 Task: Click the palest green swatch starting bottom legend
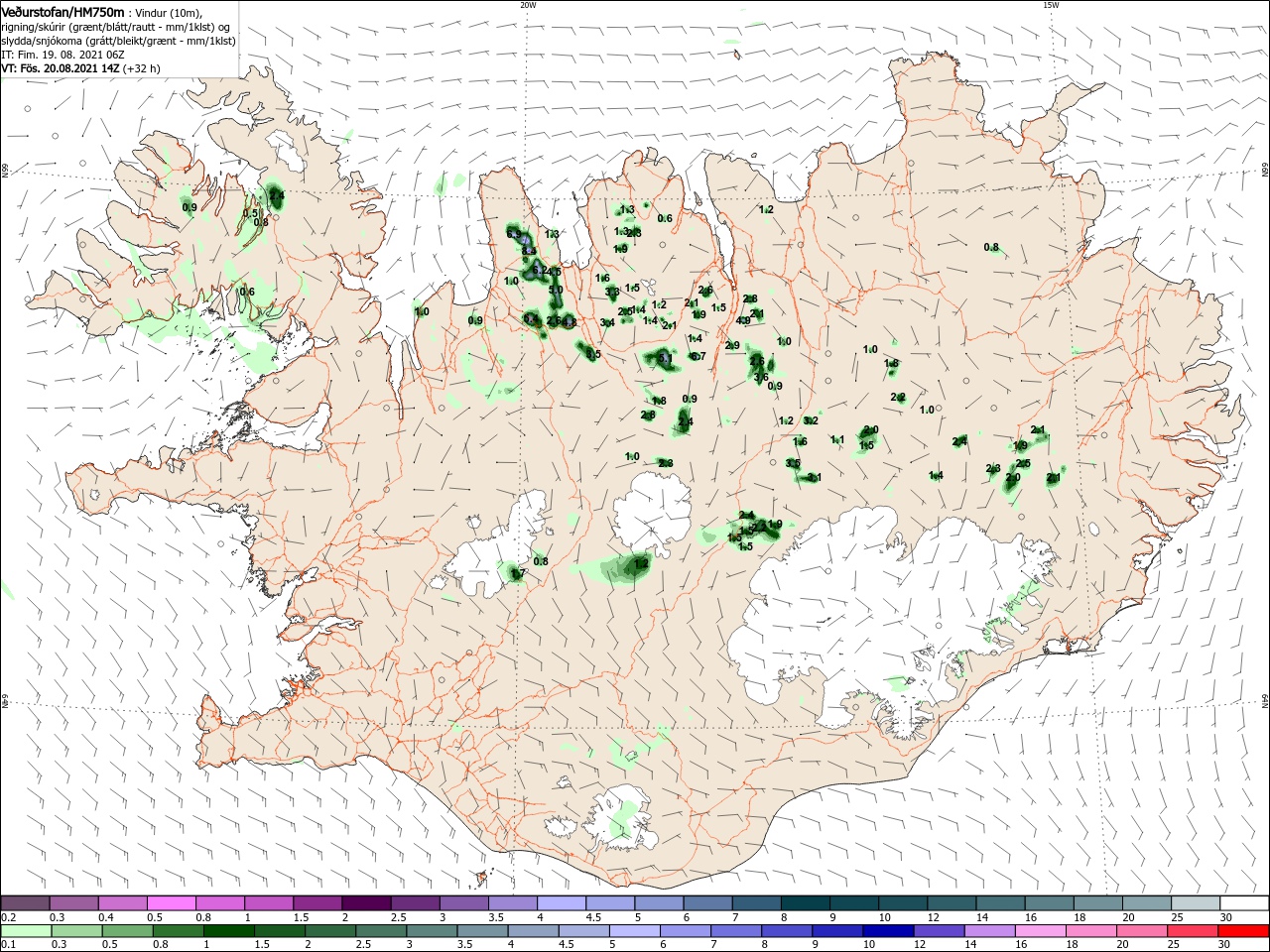pyautogui.click(x=26, y=929)
